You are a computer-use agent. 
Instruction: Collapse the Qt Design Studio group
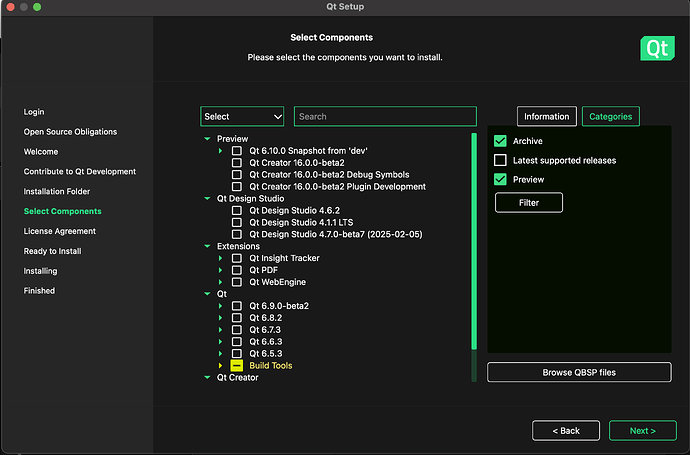(207, 198)
